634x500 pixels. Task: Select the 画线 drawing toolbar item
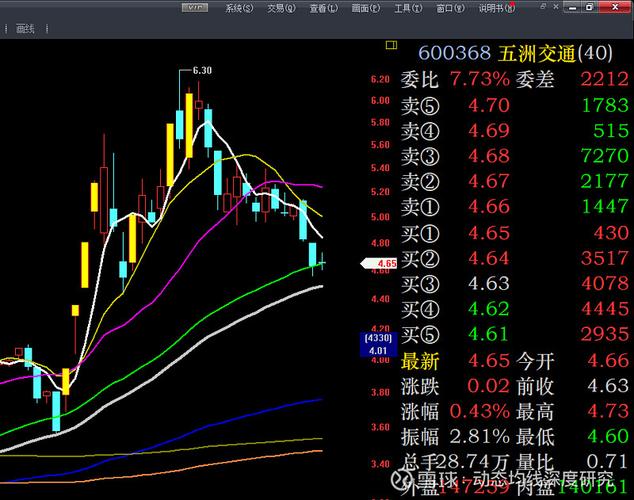[x=25, y=28]
